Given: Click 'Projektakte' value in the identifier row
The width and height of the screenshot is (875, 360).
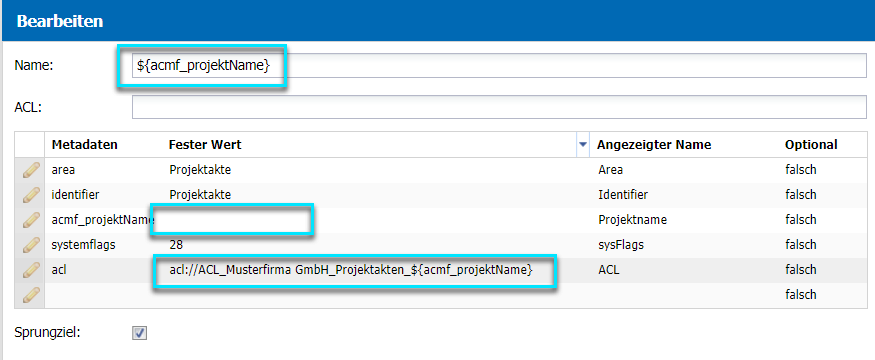Looking at the screenshot, I should (x=200, y=195).
